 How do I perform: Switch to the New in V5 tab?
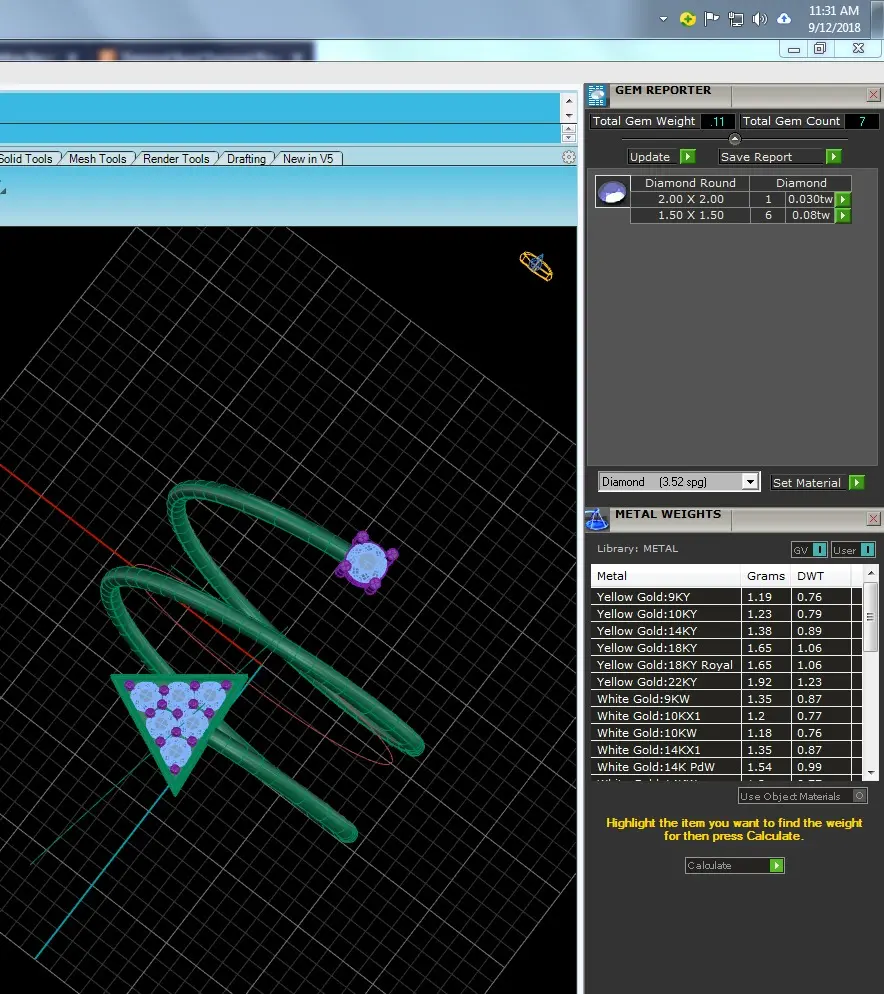tap(308, 158)
